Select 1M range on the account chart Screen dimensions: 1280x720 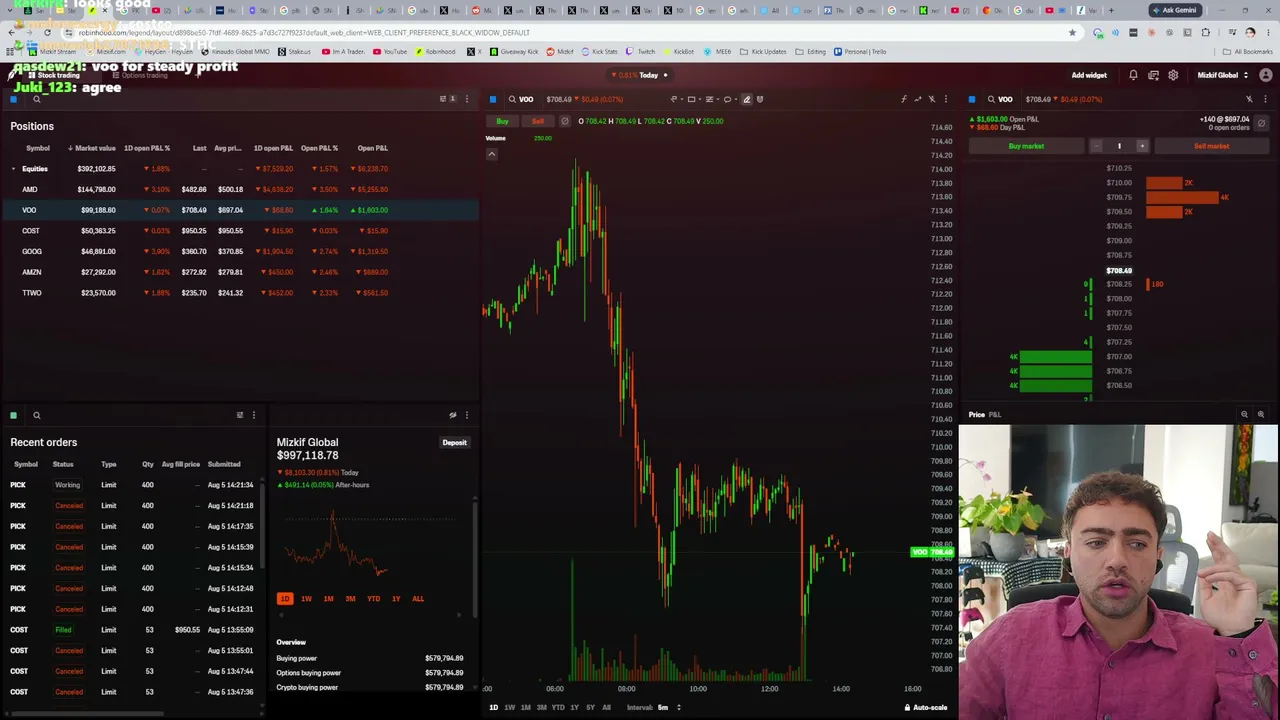point(328,599)
